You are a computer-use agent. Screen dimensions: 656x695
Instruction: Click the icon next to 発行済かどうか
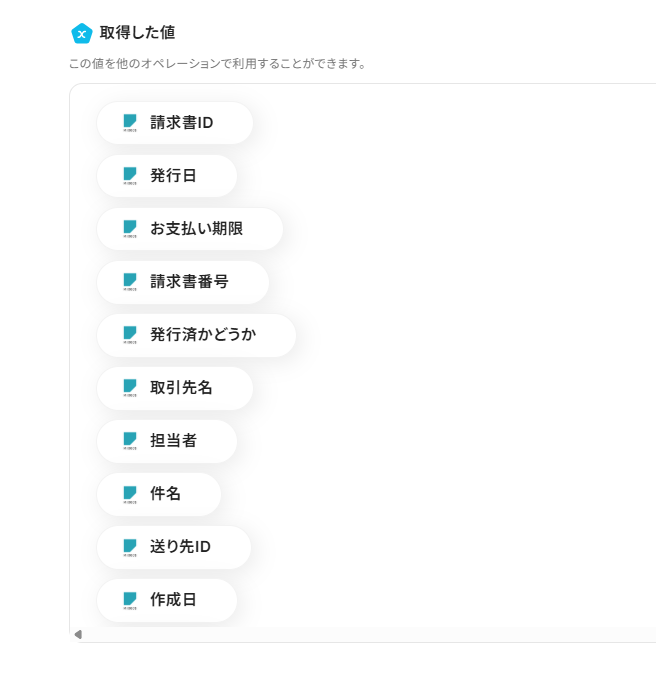[x=130, y=334]
